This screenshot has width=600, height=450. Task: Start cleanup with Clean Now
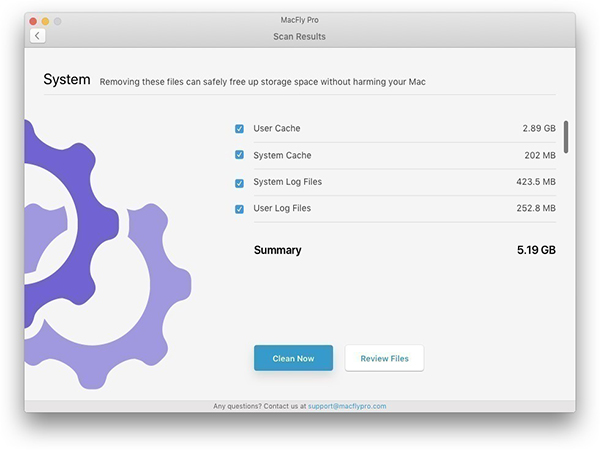(293, 358)
